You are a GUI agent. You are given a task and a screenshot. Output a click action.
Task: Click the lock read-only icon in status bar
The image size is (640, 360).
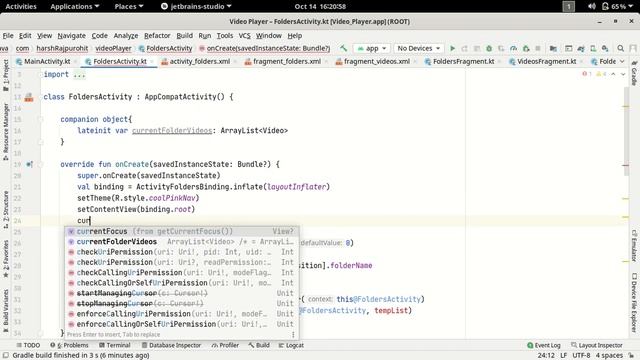pos(631,356)
